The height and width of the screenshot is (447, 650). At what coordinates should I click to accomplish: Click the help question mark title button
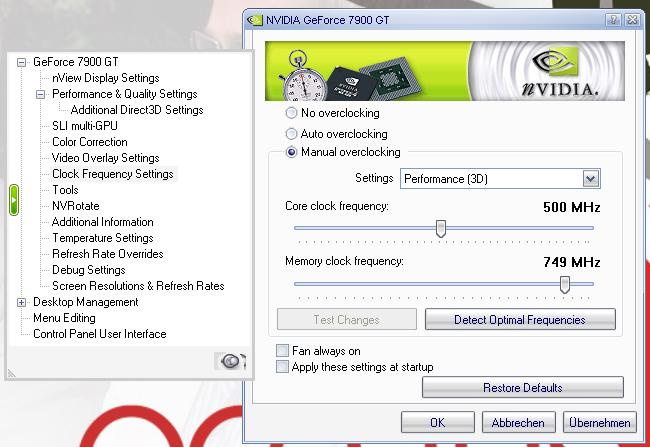pos(613,19)
